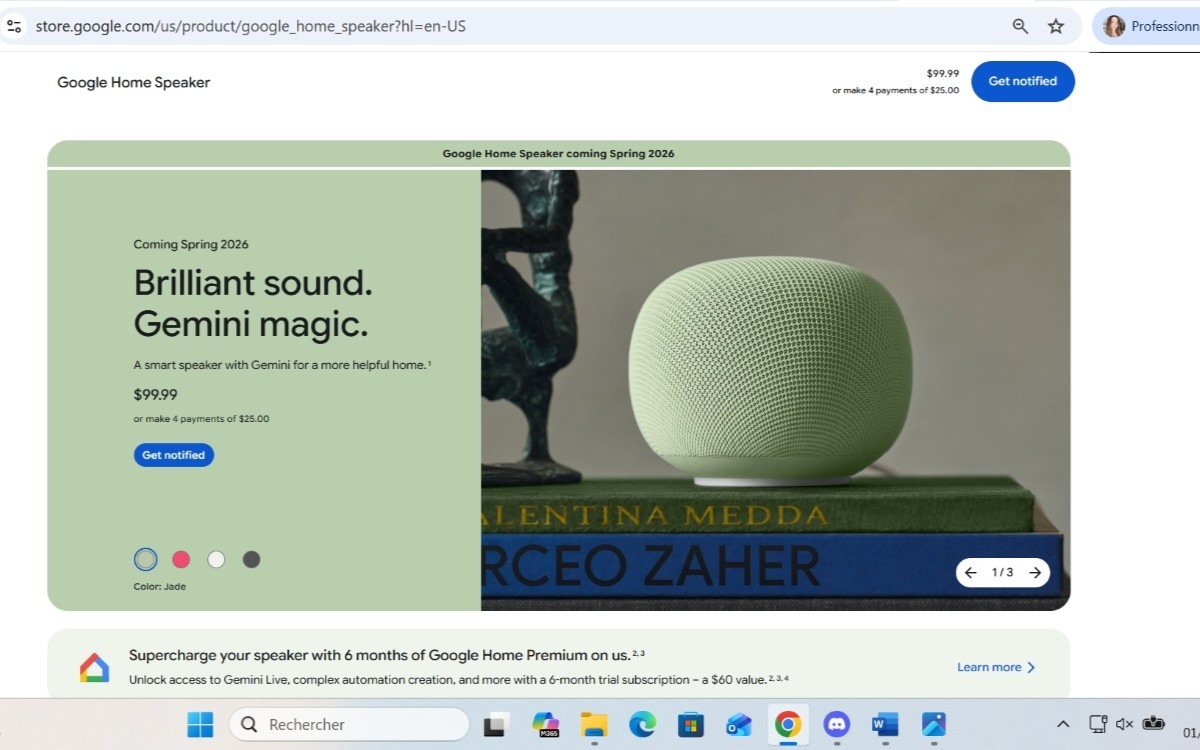Open Microsoft Store from the taskbar

click(x=690, y=724)
